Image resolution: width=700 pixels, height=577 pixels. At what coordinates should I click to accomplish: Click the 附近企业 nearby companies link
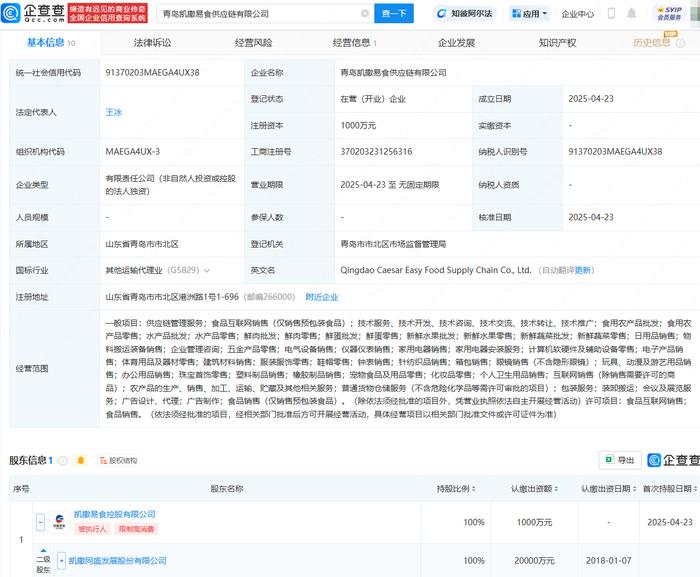(322, 297)
